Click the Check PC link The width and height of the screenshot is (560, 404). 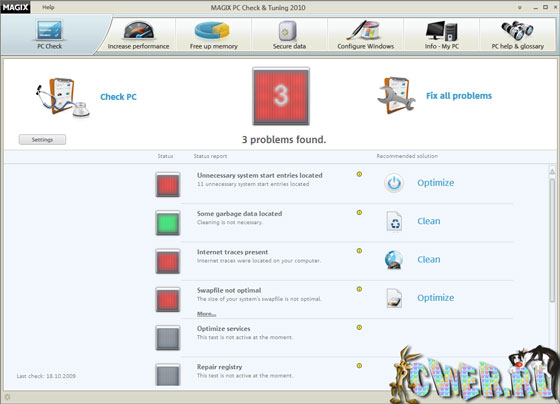click(118, 97)
